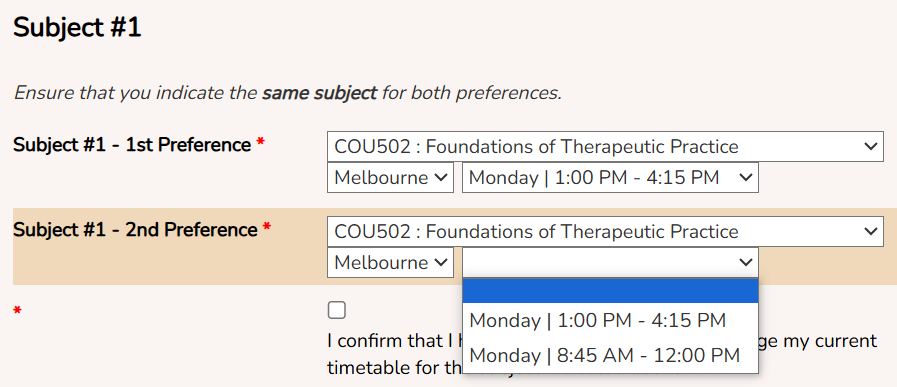Click the red asterisk left of the confirmation checkbox

coord(18,311)
